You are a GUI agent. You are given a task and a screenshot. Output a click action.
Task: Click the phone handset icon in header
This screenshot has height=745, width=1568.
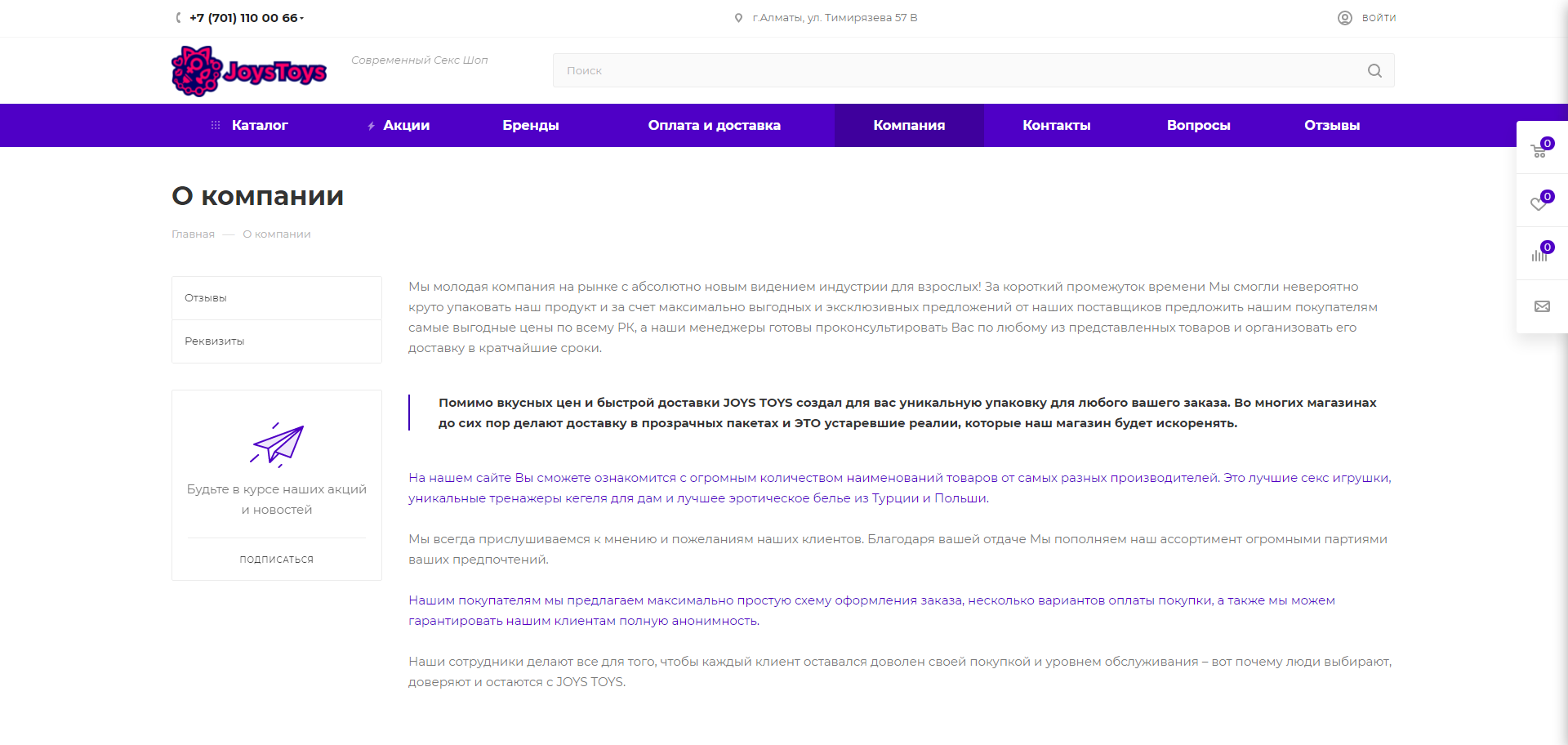[x=178, y=18]
